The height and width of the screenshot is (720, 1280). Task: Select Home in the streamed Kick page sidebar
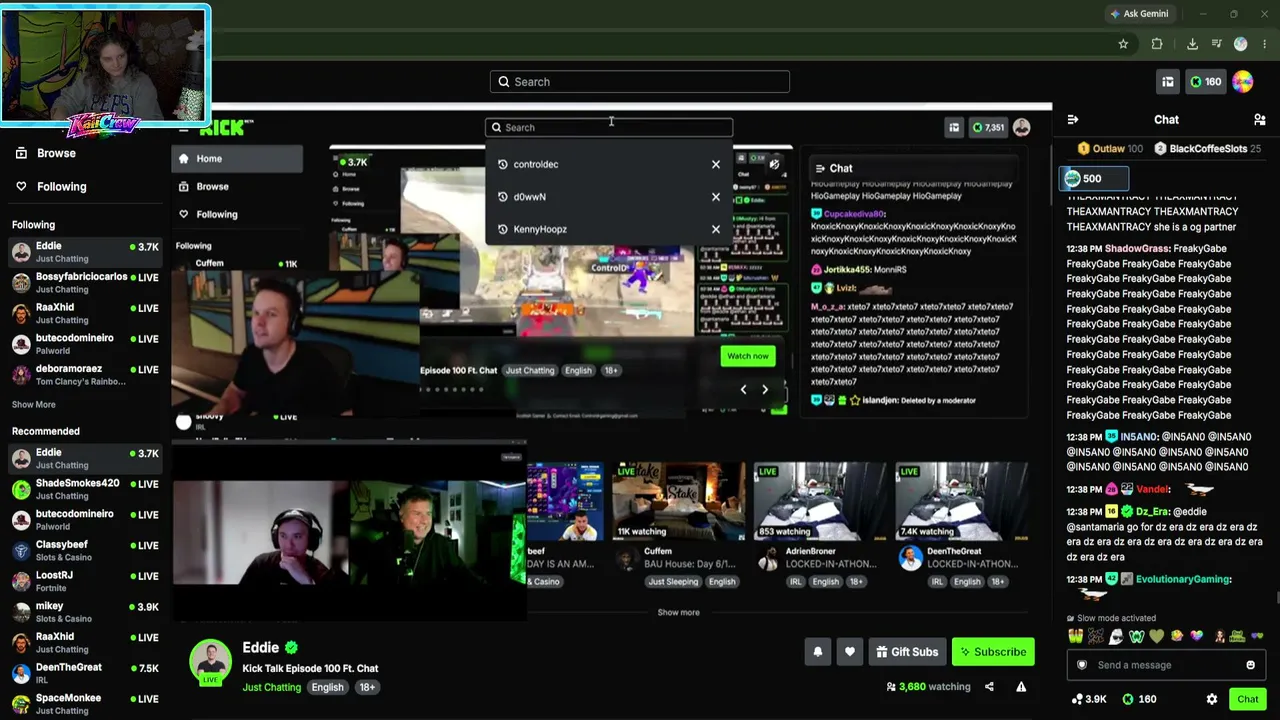tap(238, 159)
